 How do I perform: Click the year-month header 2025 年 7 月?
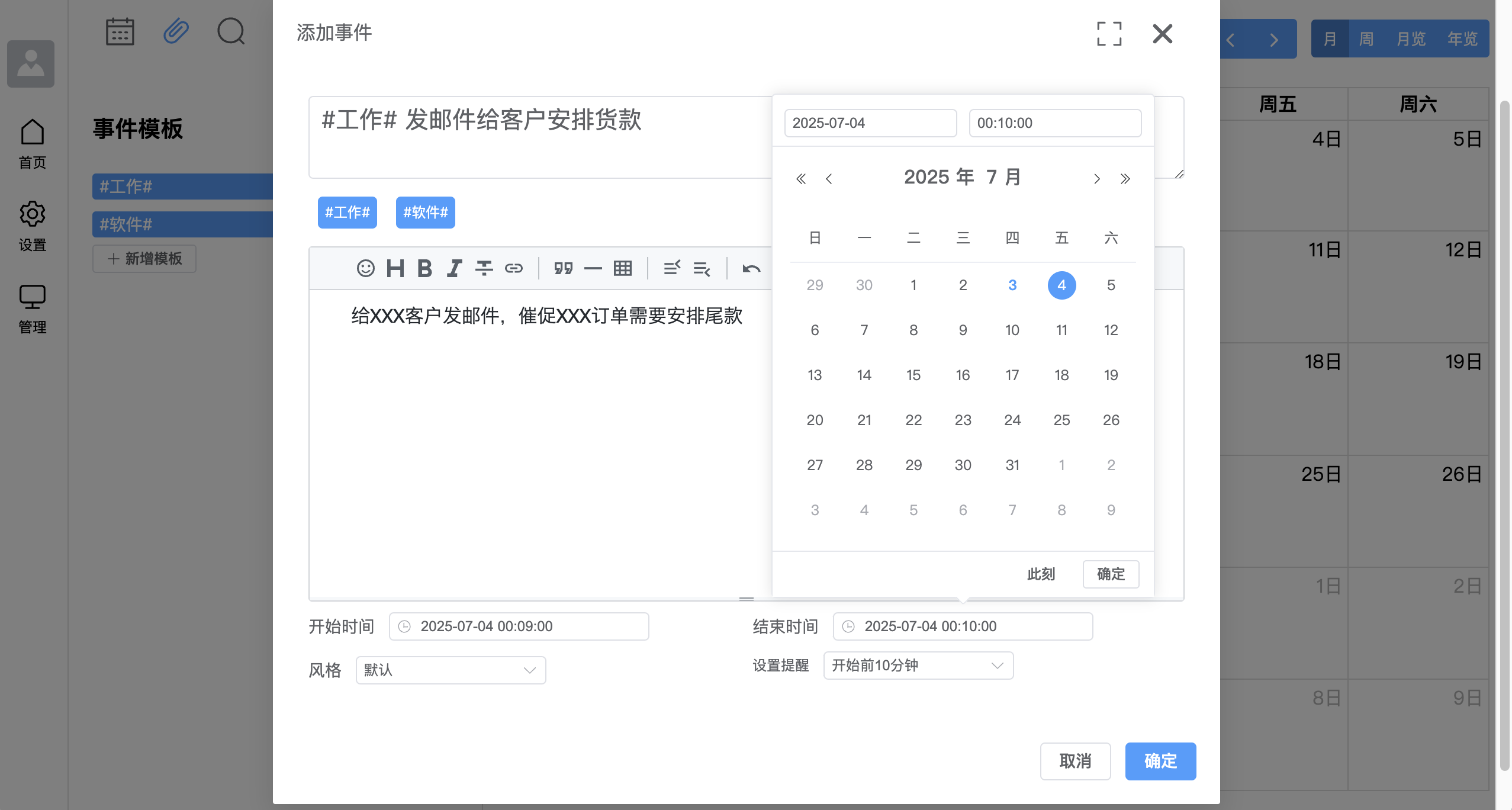click(963, 177)
